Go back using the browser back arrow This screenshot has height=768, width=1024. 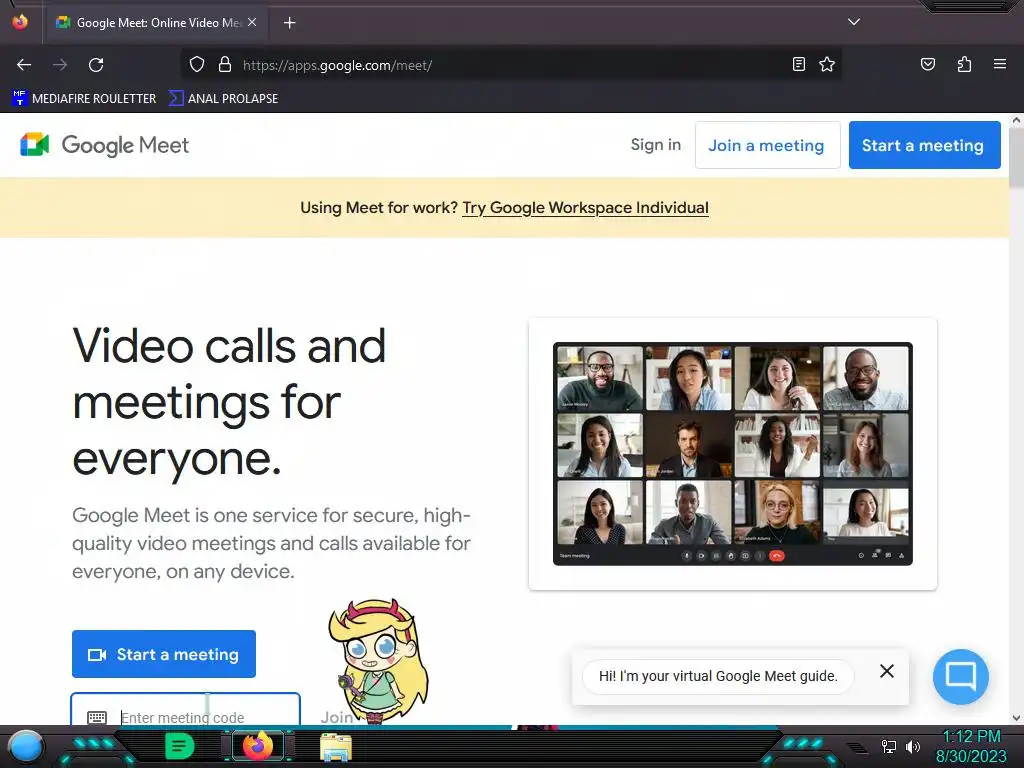pyautogui.click(x=24, y=65)
